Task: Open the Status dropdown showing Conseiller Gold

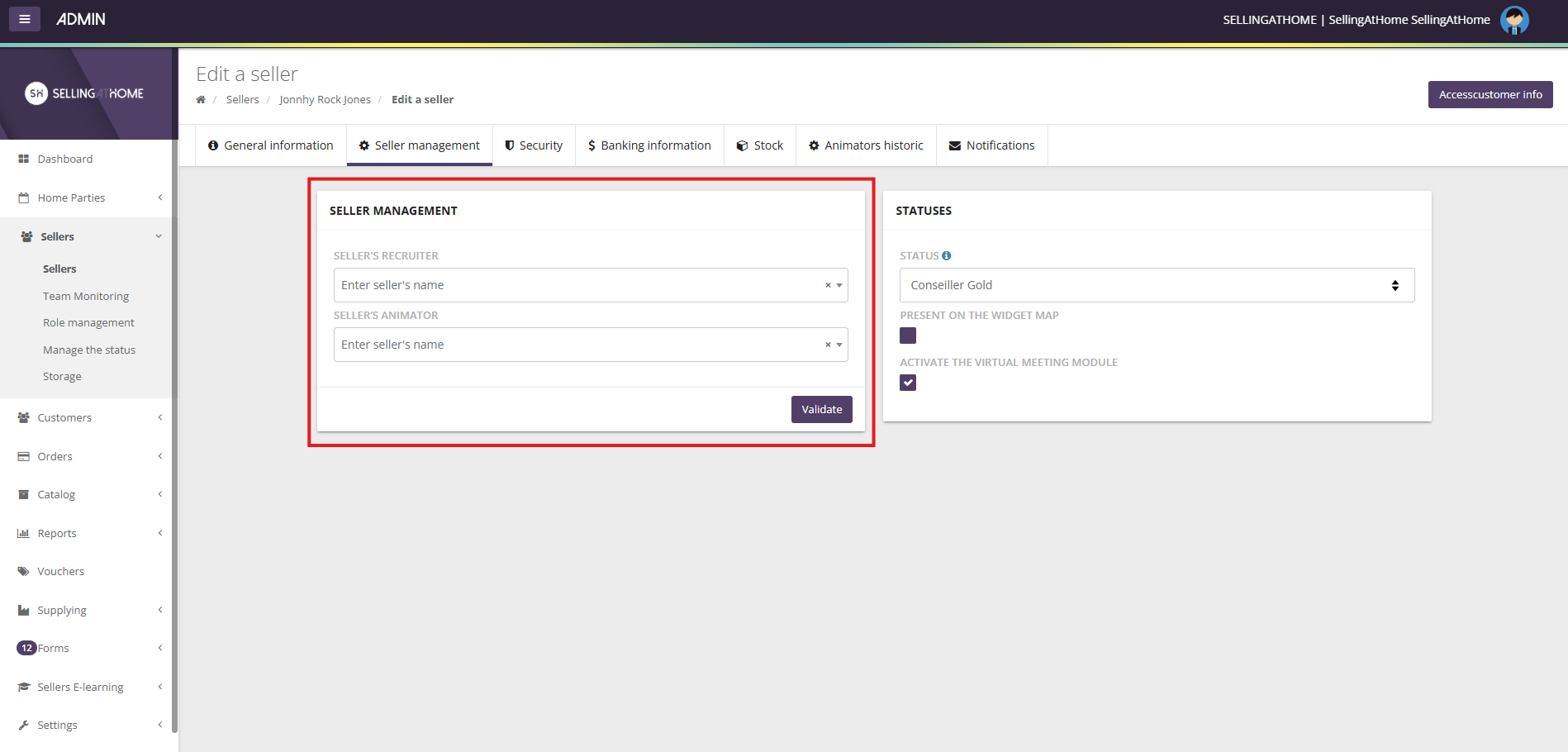Action: click(x=1156, y=285)
